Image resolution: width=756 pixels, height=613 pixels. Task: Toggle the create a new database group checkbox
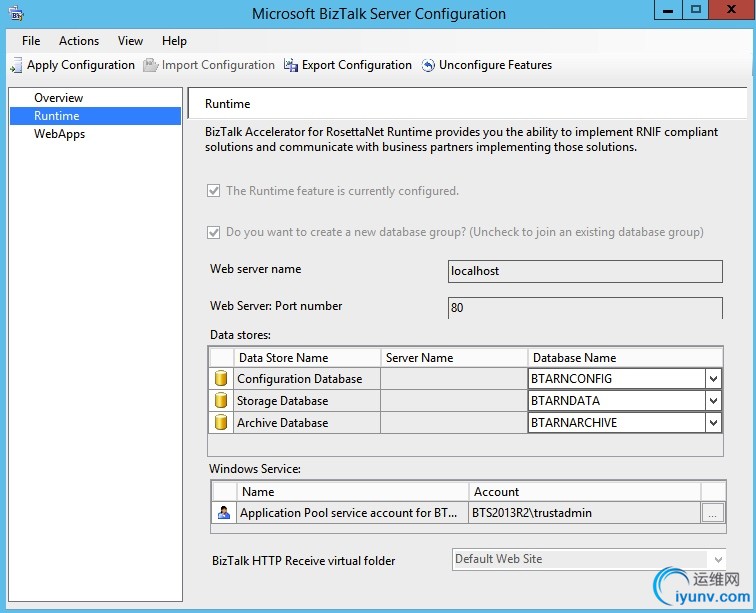[214, 232]
